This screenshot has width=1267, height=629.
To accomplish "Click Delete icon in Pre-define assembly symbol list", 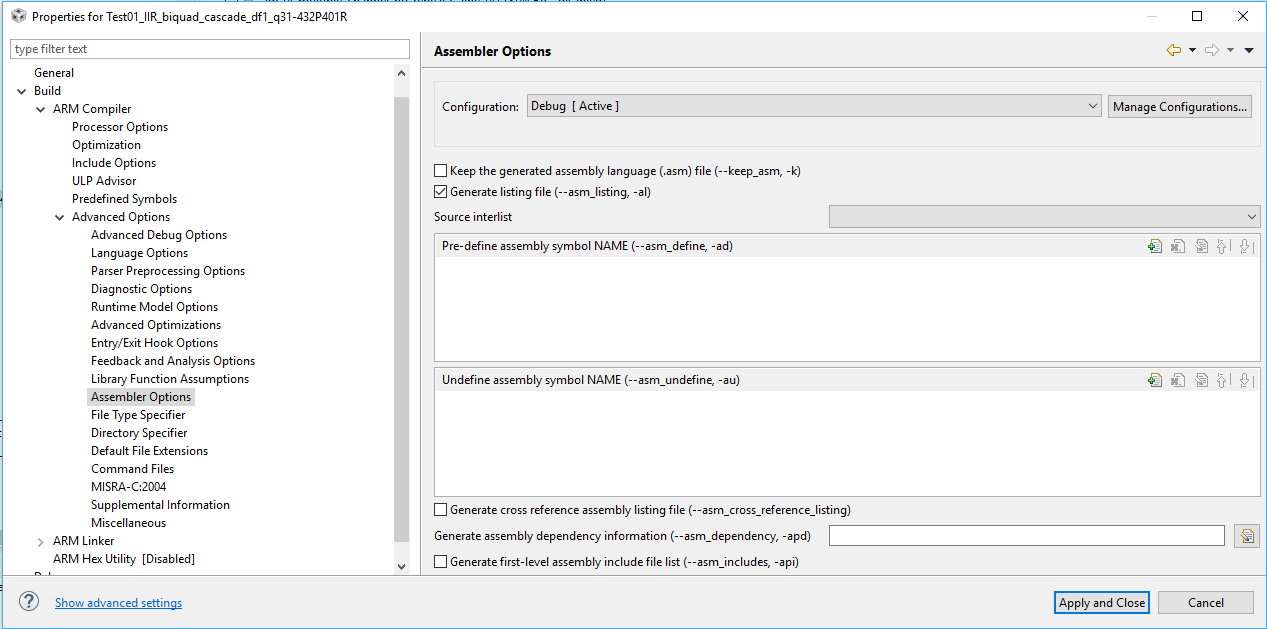I will pos(1178,246).
